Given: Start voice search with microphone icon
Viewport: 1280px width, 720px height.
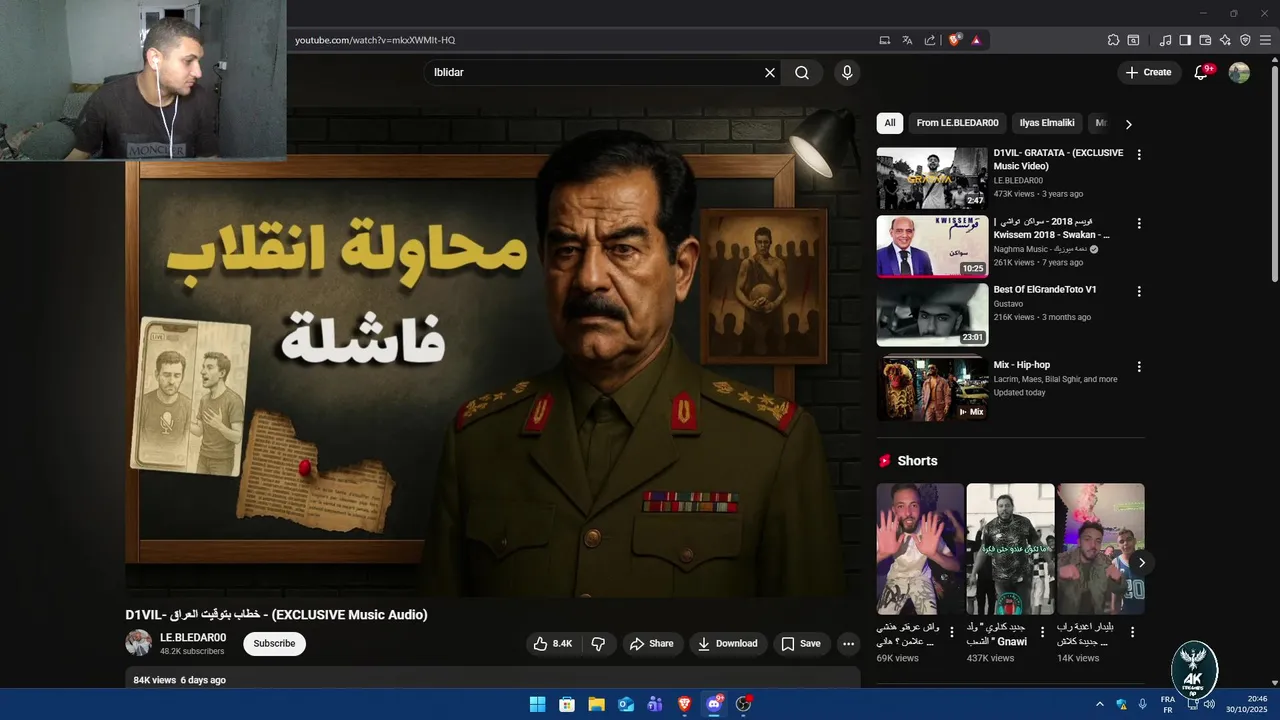Looking at the screenshot, I should tap(847, 72).
